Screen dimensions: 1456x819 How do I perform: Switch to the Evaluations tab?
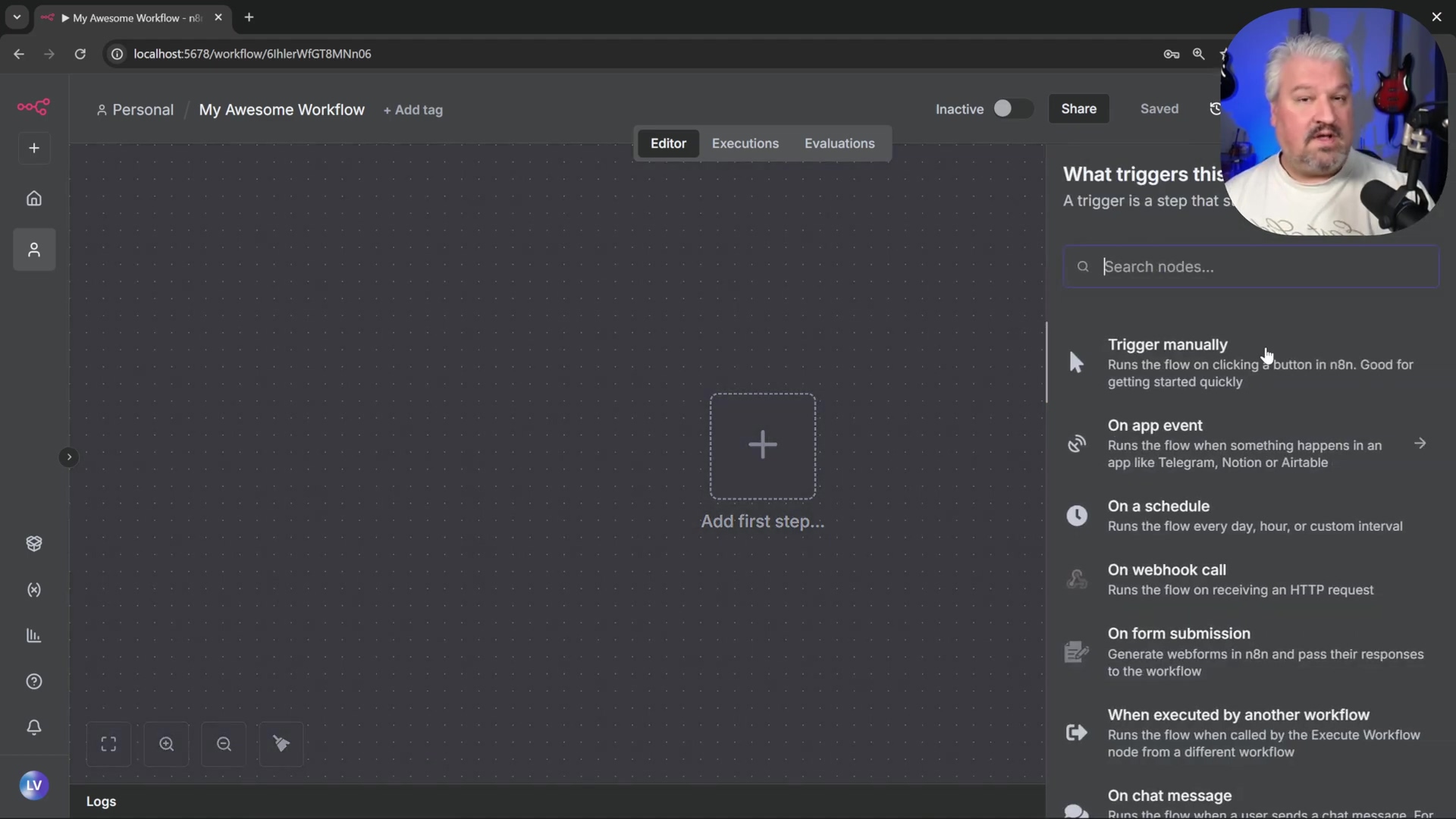click(839, 143)
